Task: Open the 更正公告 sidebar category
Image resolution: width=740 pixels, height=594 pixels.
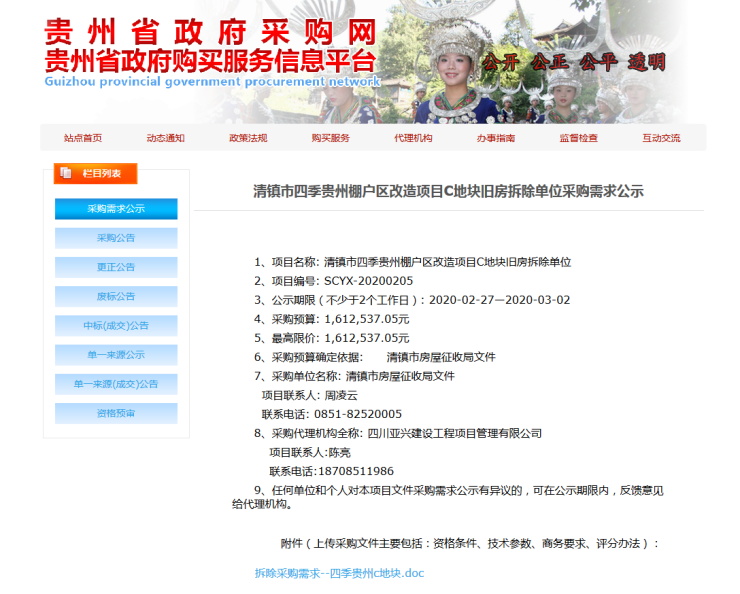Action: (x=116, y=268)
